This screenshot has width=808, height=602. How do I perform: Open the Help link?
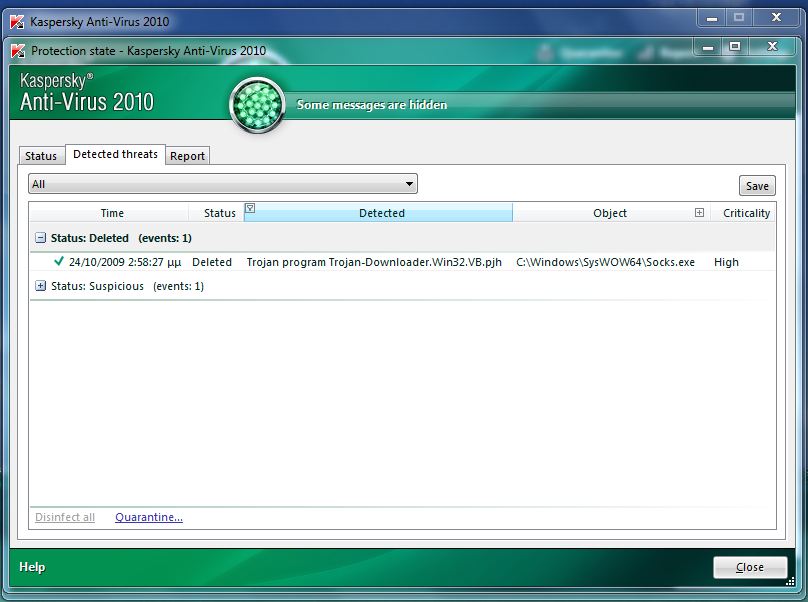(32, 567)
